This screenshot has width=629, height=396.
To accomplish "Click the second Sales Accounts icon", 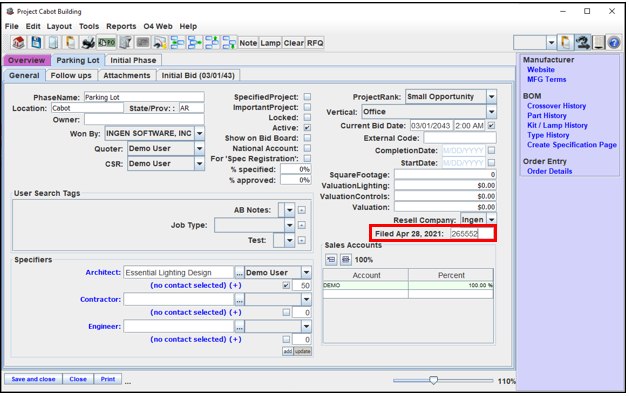I will coord(345,260).
